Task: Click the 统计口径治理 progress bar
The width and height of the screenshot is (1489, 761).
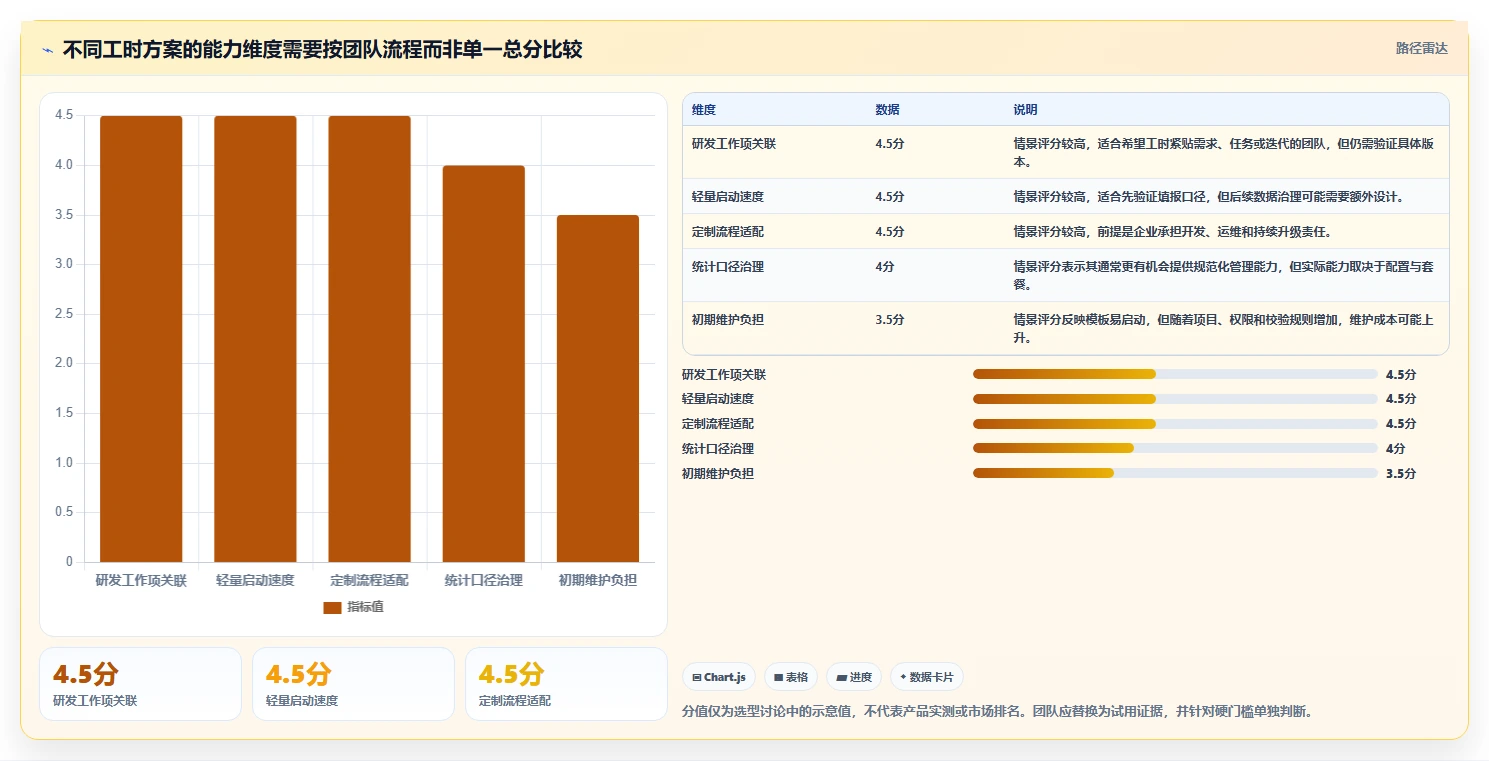Action: click(x=1175, y=448)
